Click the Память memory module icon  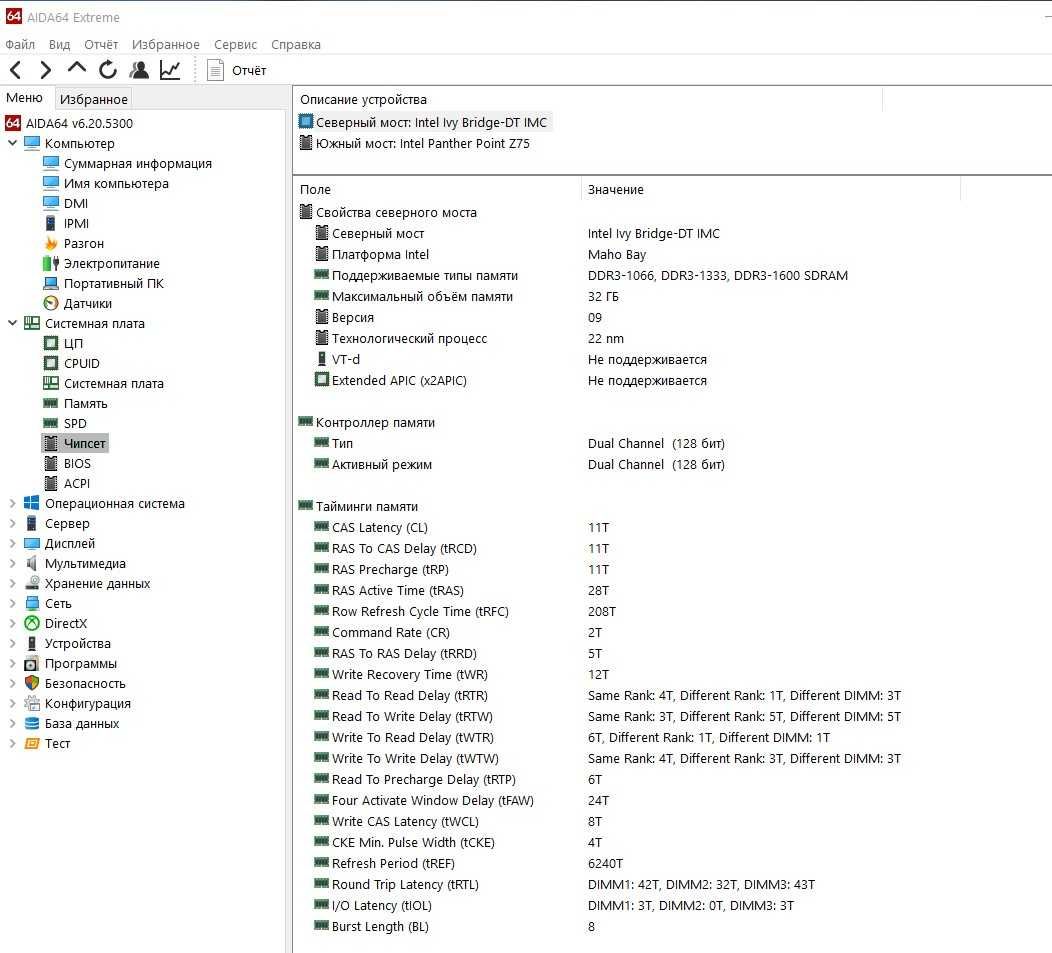[x=51, y=403]
